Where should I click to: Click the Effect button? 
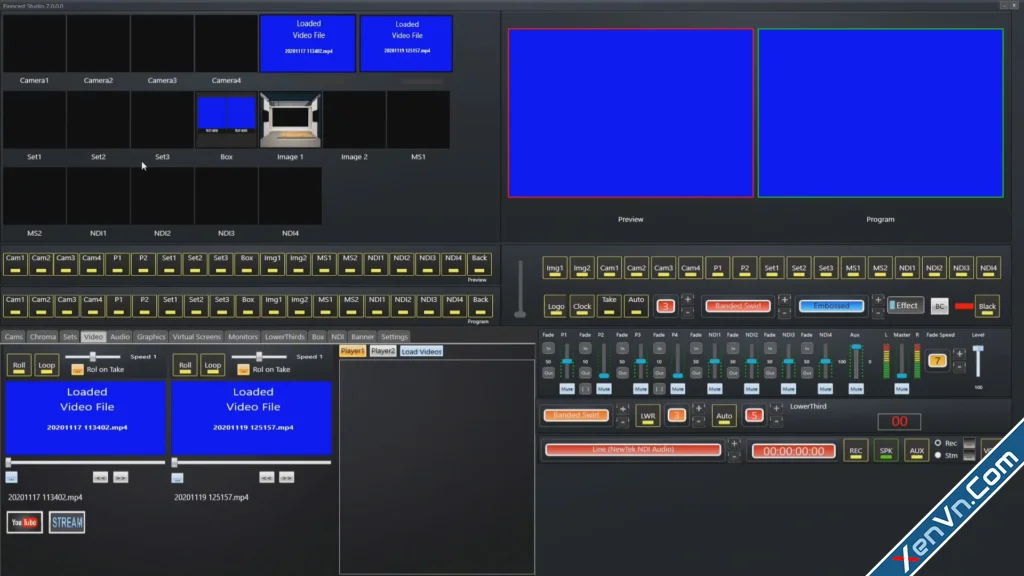click(906, 305)
